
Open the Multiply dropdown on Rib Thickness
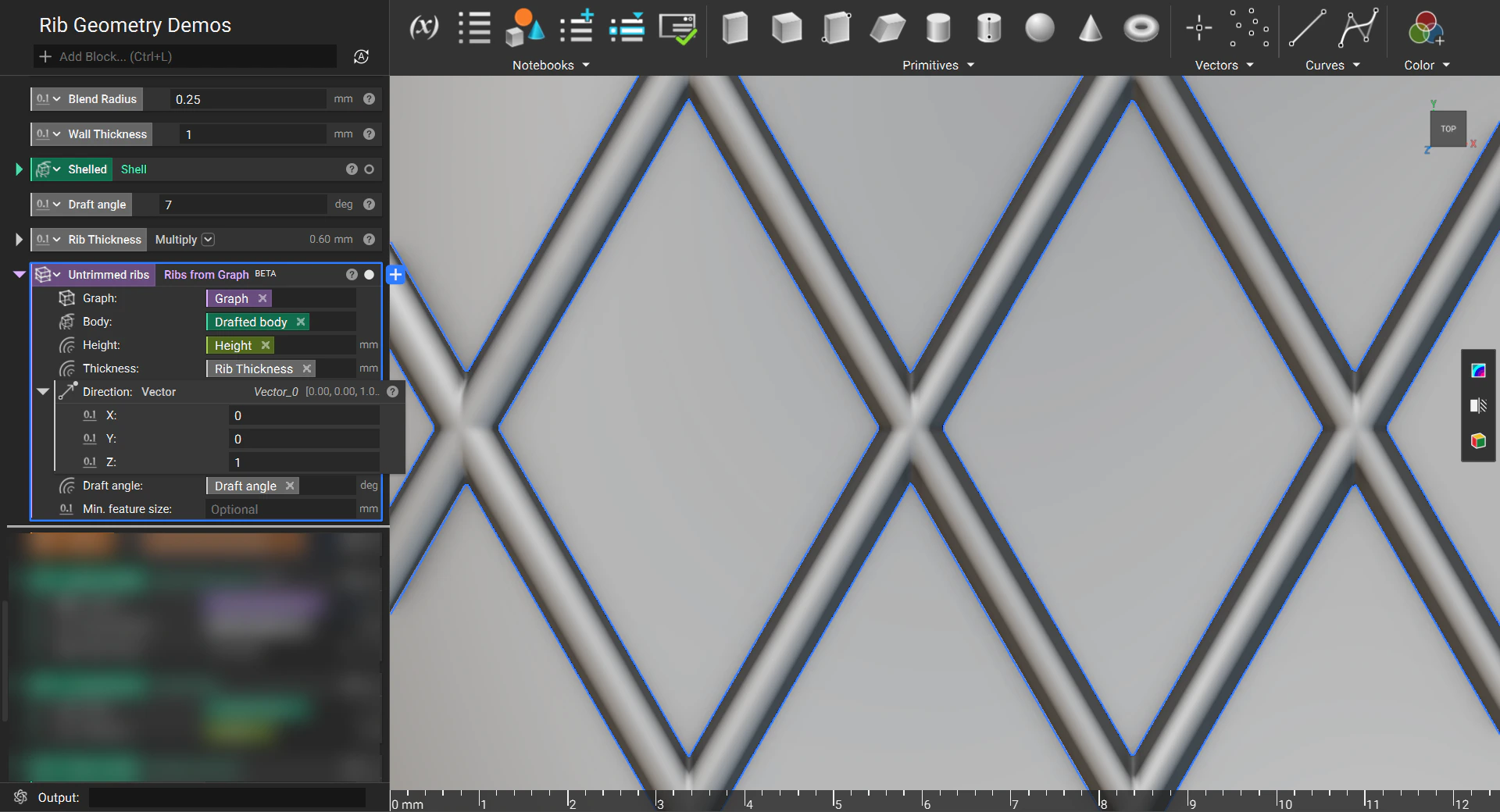click(208, 240)
